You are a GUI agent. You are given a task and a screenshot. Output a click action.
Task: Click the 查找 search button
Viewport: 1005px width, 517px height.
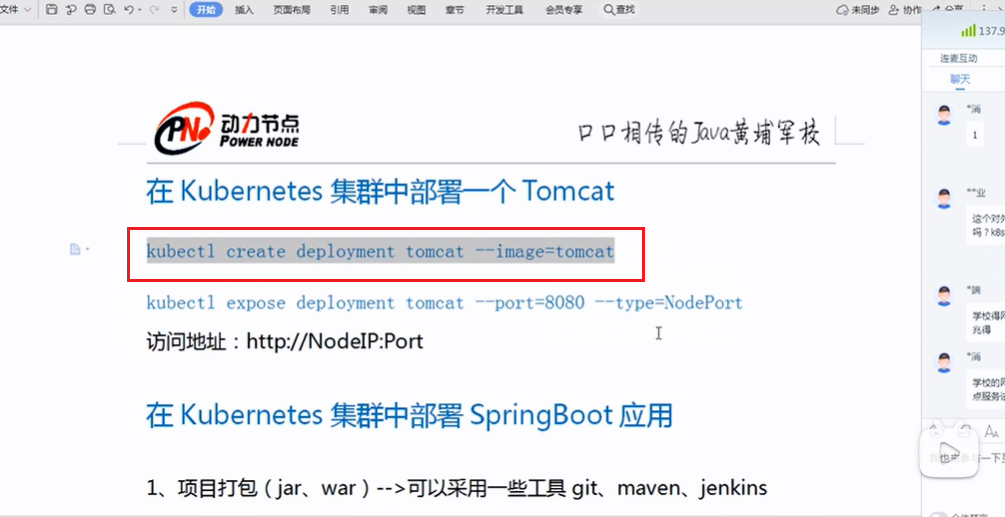click(619, 10)
